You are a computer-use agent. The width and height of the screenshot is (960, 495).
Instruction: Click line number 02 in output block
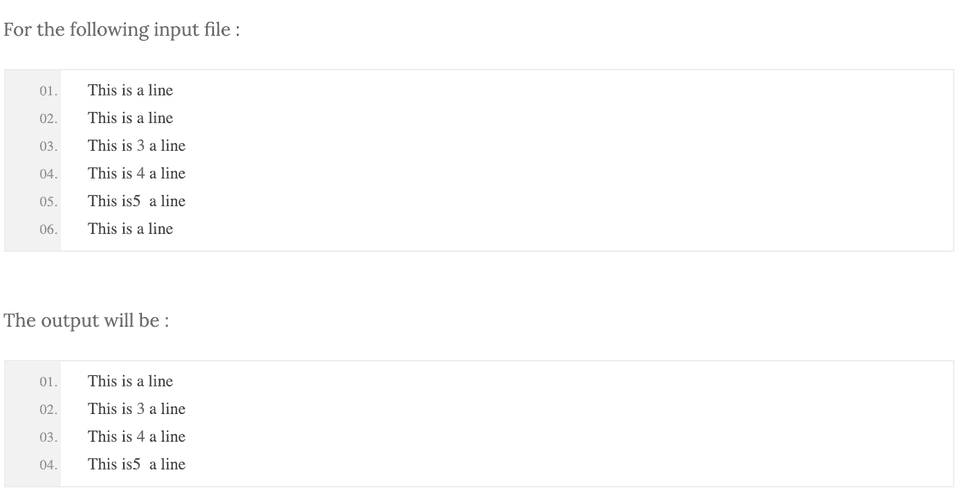[x=48, y=410]
